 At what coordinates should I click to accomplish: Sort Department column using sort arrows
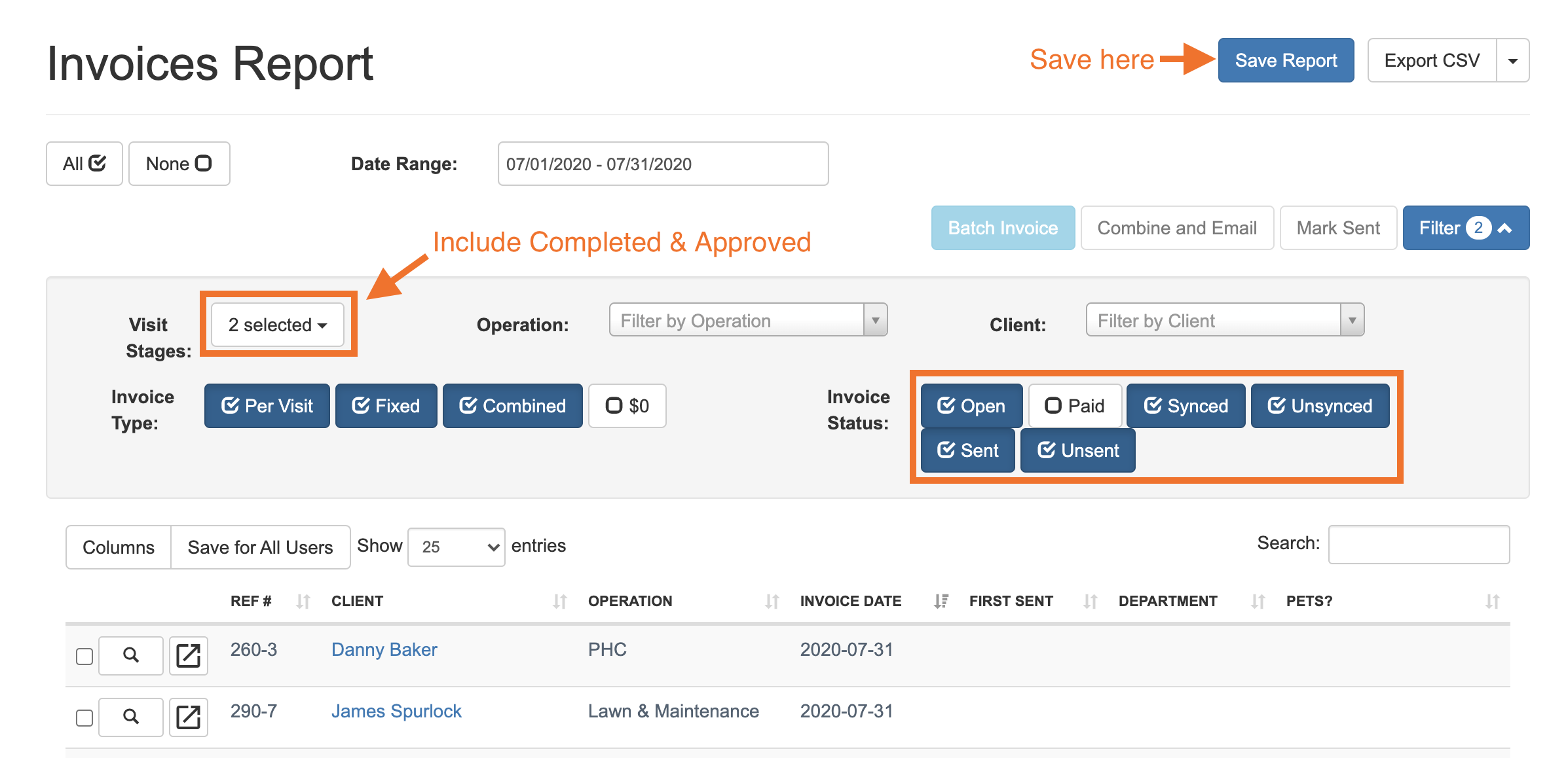[1258, 601]
